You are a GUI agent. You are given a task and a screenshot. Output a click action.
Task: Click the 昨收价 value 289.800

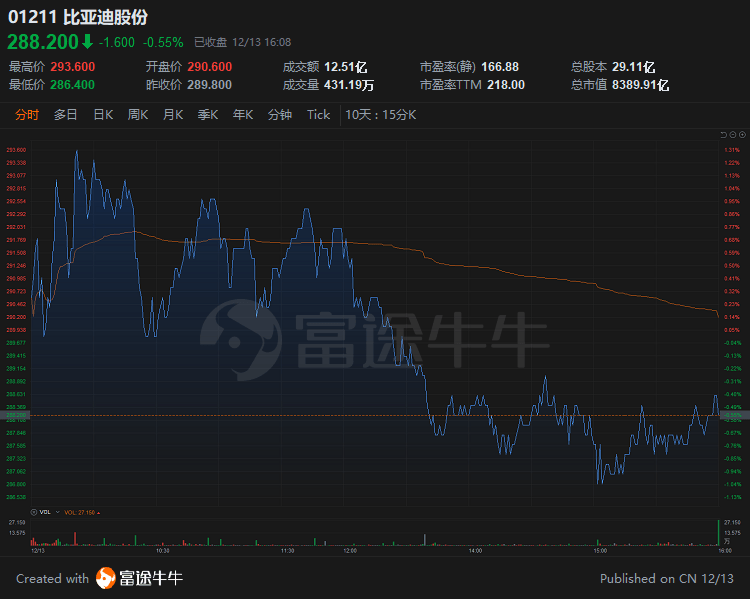(210, 85)
